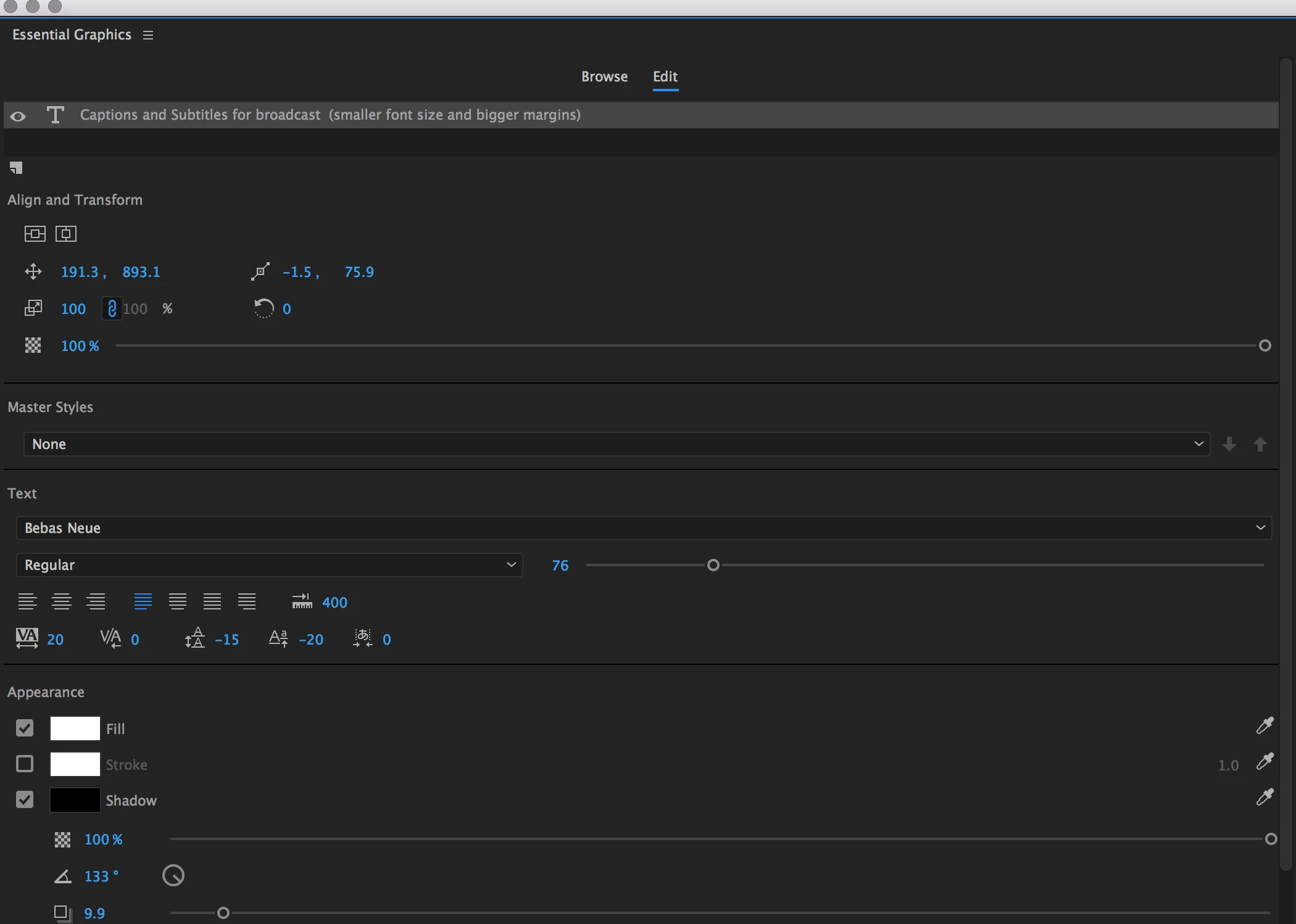Select the left align text icon
The image size is (1296, 924).
click(x=27, y=601)
